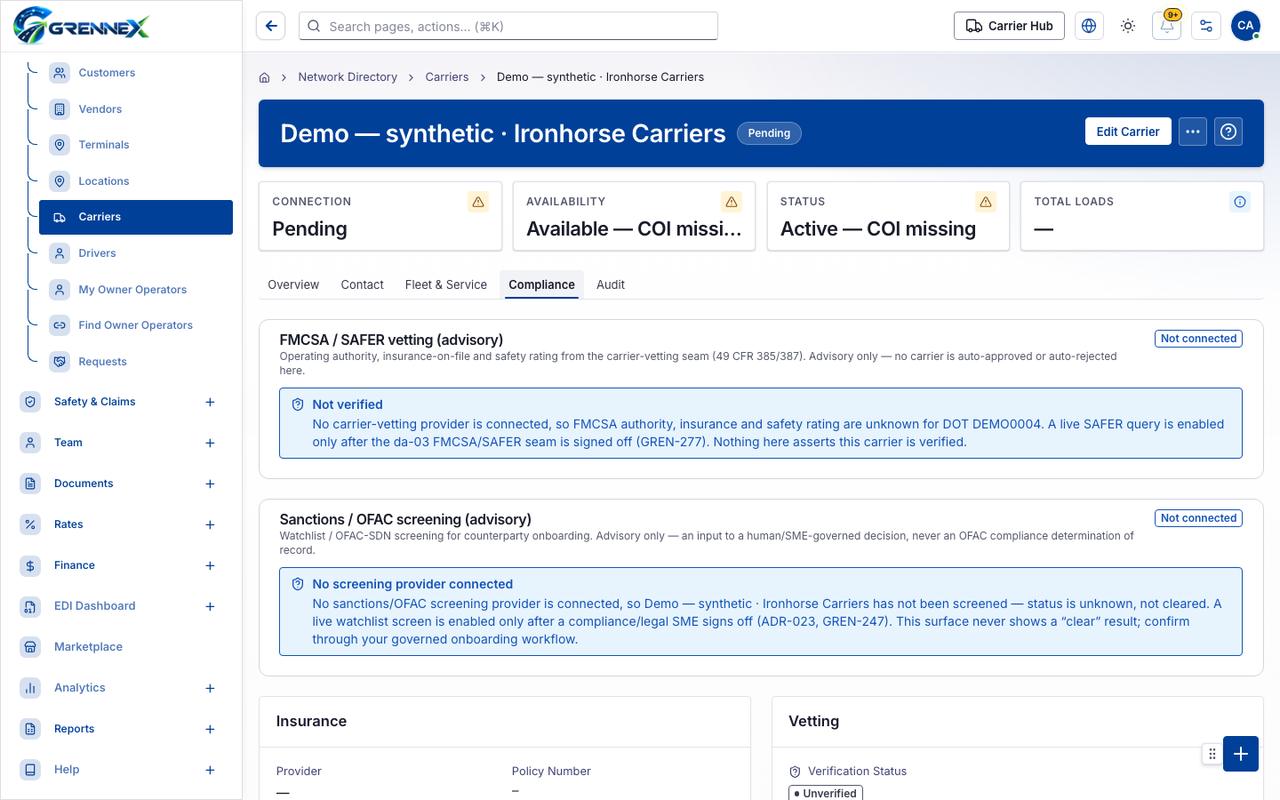This screenshot has height=800, width=1280.
Task: Click the Status warning icon
Action: tap(986, 202)
